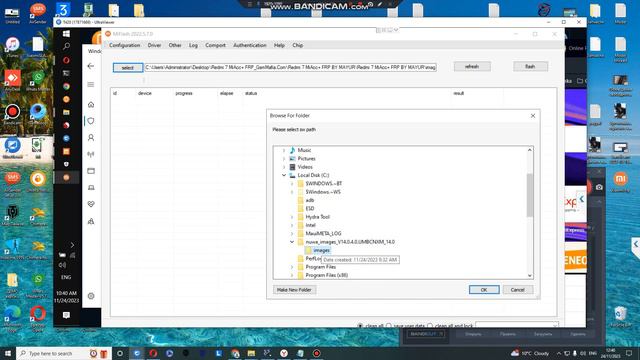Open the Driver menu
The height and width of the screenshot is (360, 640).
[154, 45]
